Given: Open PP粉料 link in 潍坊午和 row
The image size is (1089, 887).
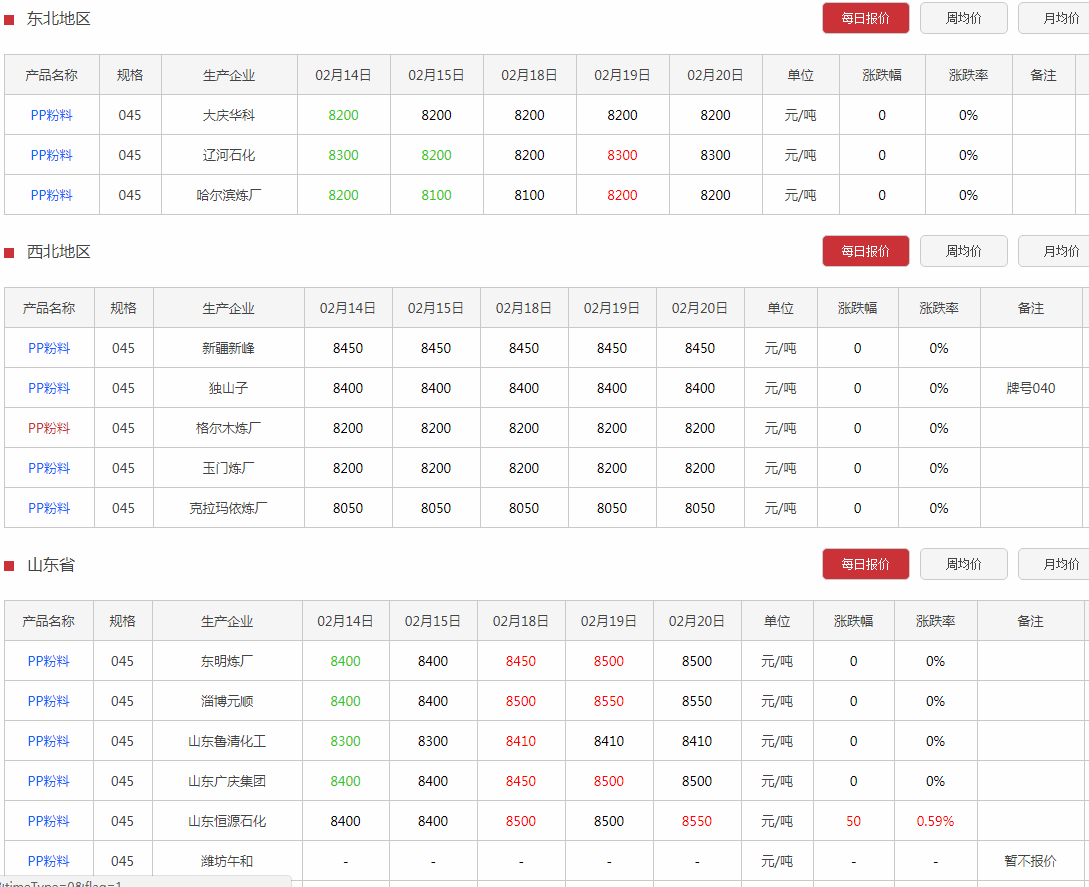Looking at the screenshot, I should tap(48, 861).
